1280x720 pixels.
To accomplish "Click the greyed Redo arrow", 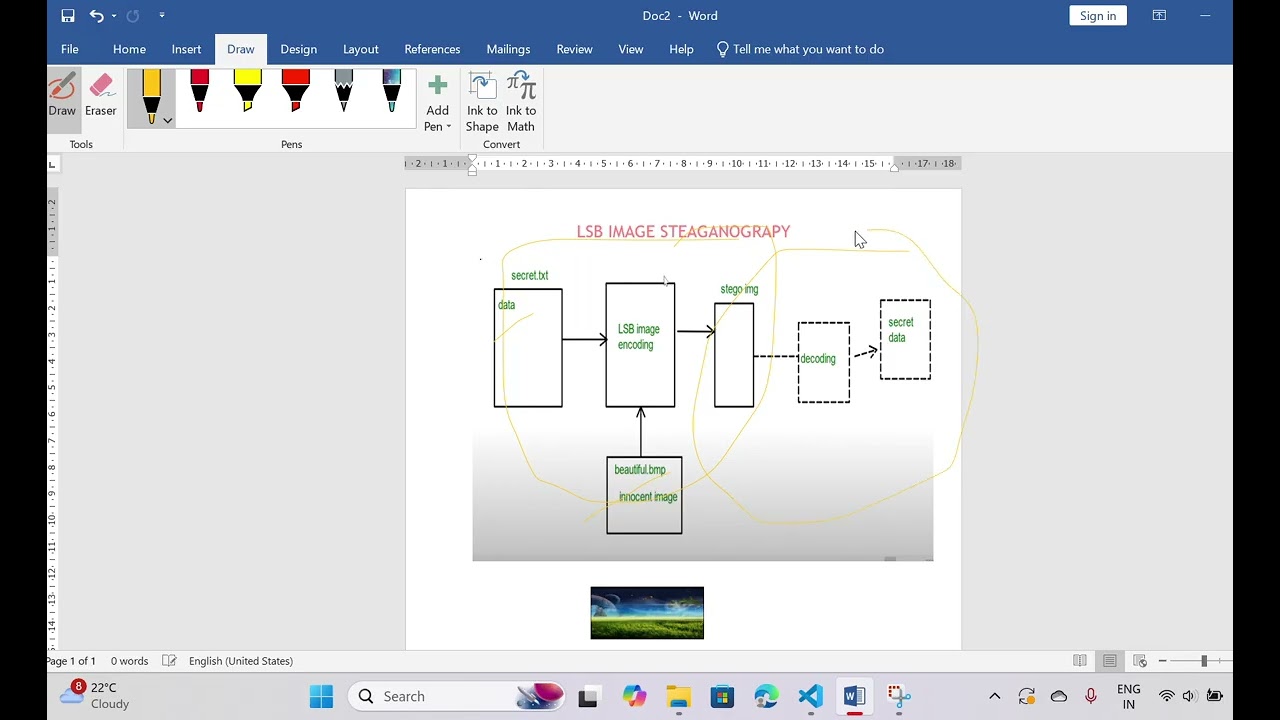I will click(132, 16).
